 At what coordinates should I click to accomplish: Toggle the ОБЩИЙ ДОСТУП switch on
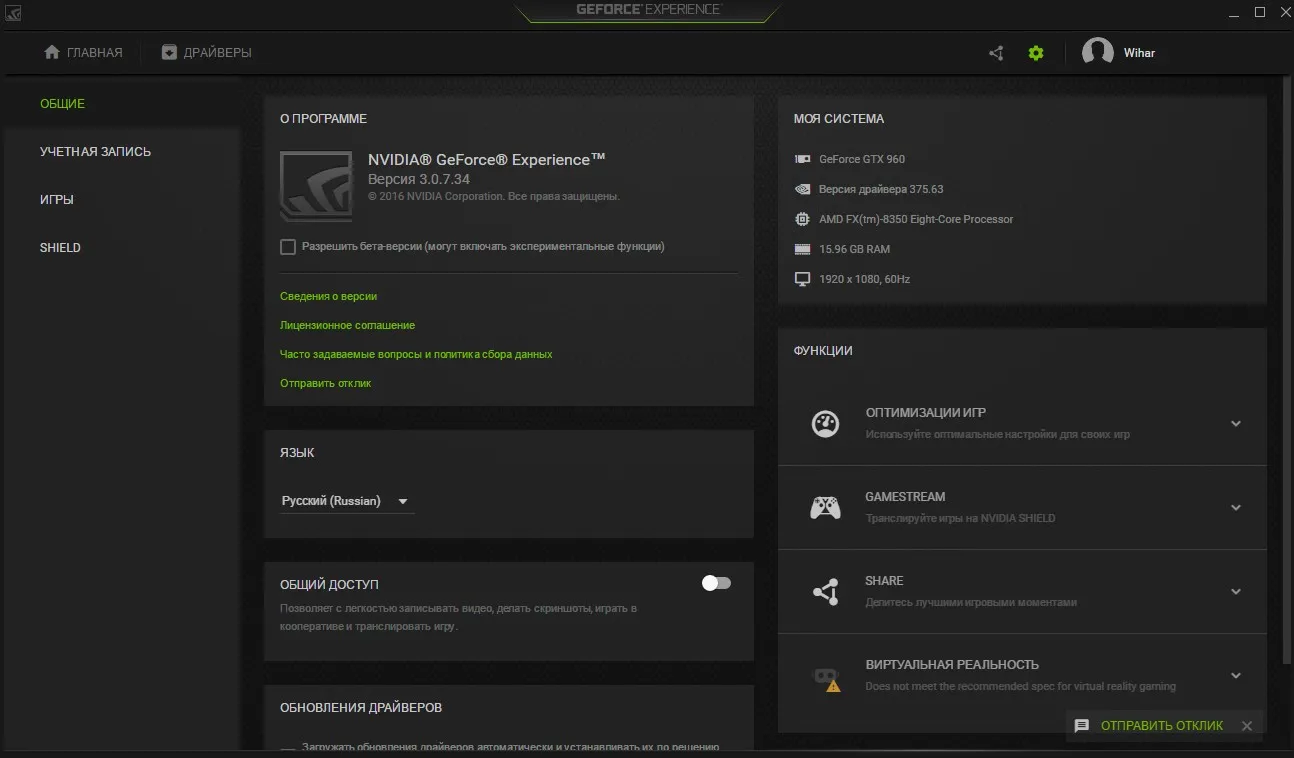pos(716,583)
